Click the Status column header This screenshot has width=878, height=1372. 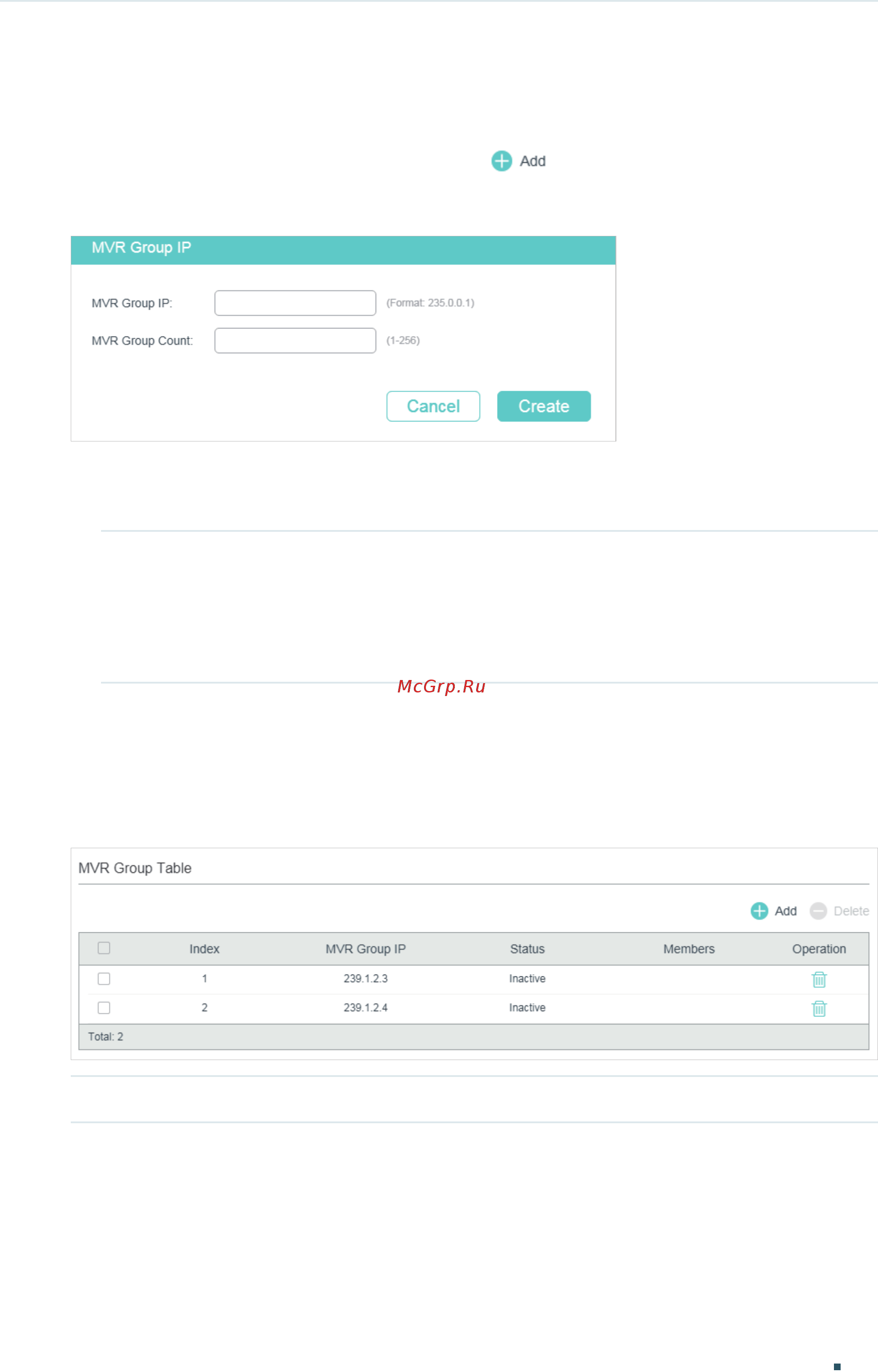527,950
